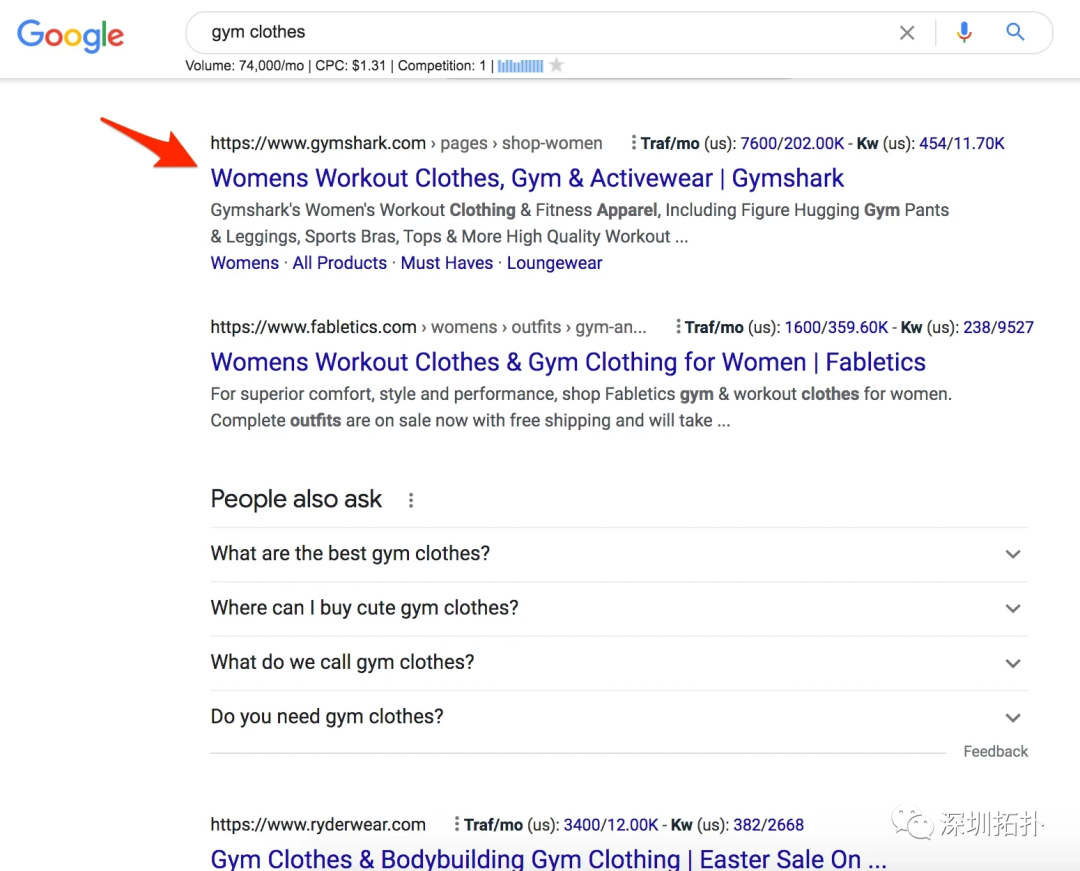Clear the search box with the X icon
Image resolution: width=1080 pixels, height=871 pixels.
point(907,32)
